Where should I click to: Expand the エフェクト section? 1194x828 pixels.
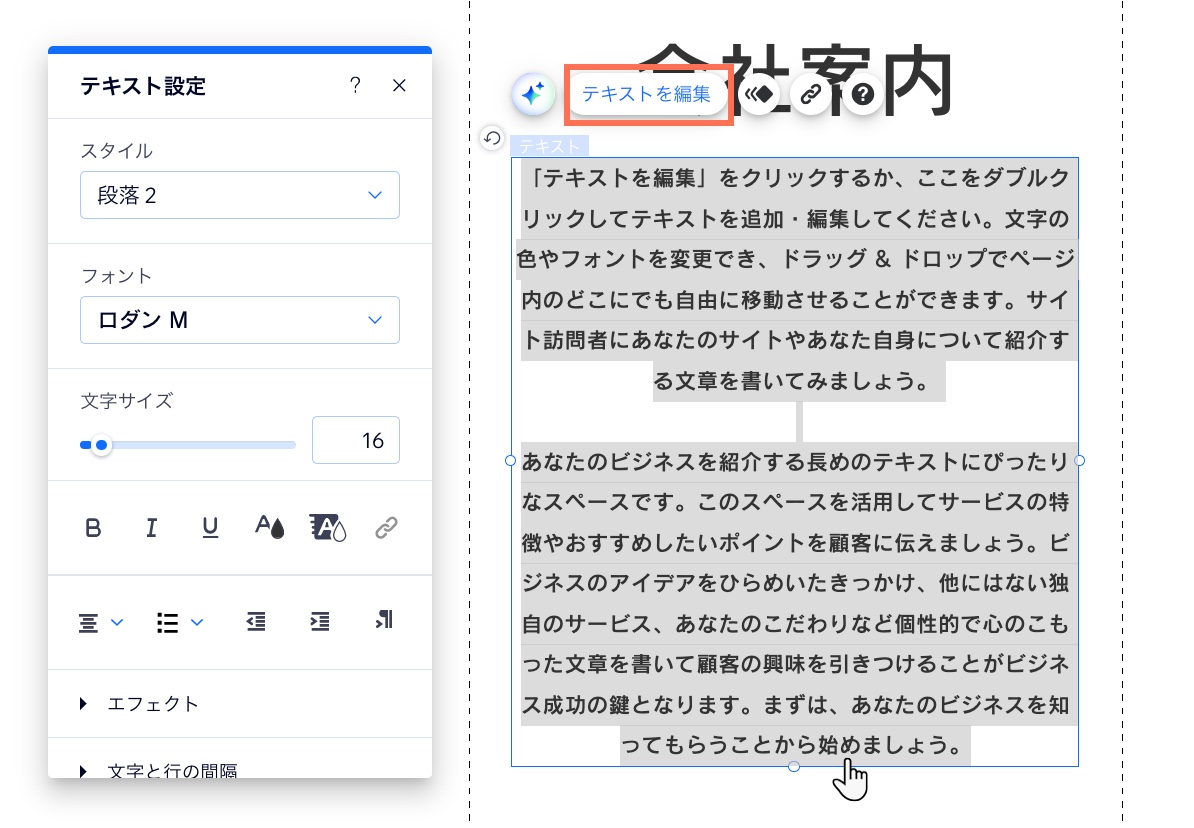click(140, 704)
